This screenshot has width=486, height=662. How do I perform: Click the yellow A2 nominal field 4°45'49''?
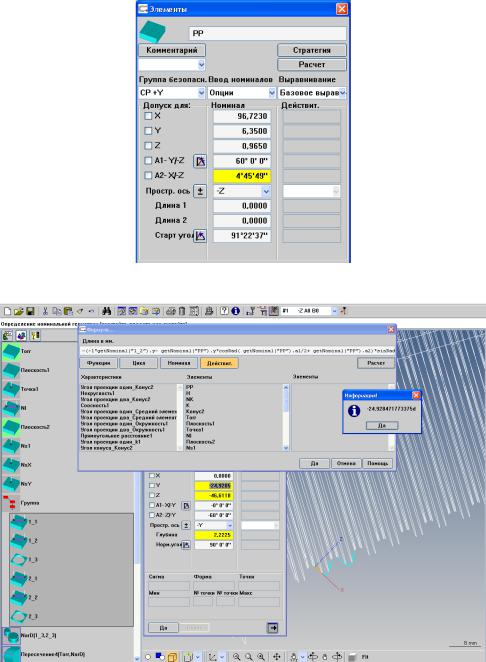click(x=242, y=176)
